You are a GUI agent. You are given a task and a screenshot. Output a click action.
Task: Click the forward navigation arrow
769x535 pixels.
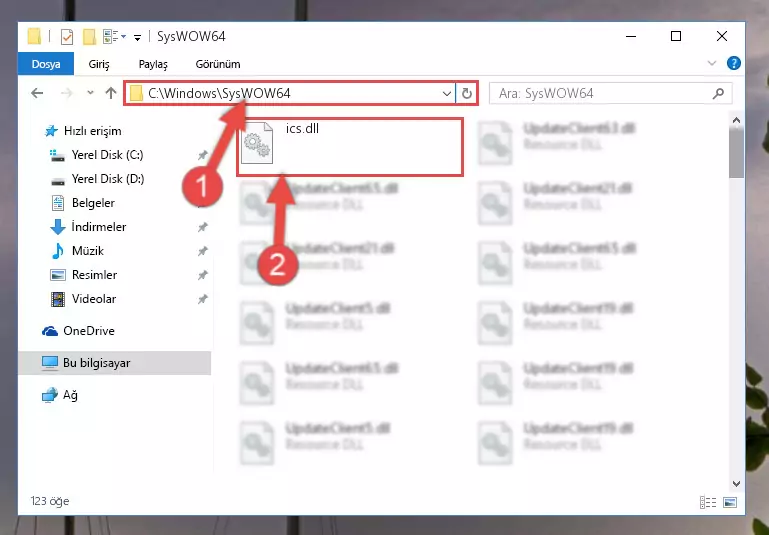pyautogui.click(x=67, y=93)
